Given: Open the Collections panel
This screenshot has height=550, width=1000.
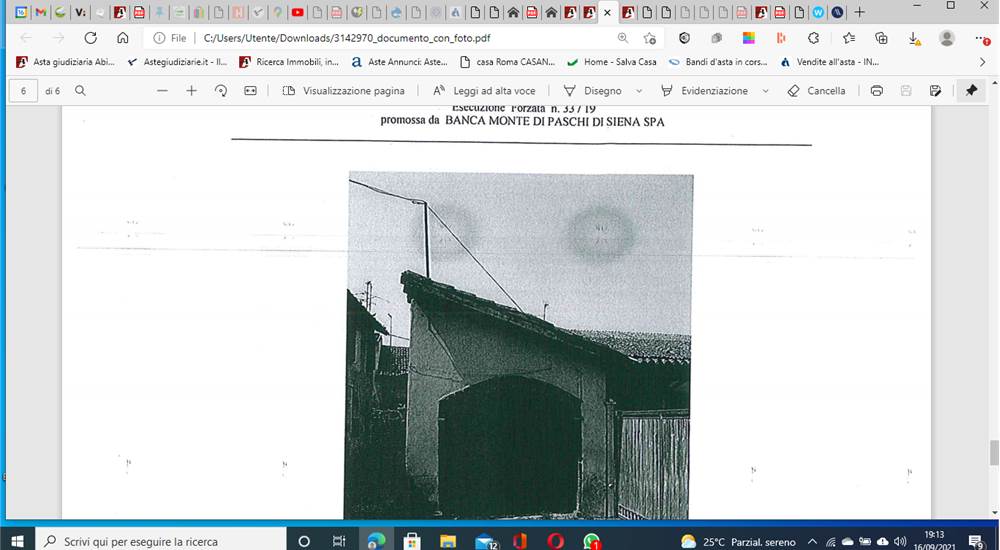Looking at the screenshot, I should click(x=881, y=38).
